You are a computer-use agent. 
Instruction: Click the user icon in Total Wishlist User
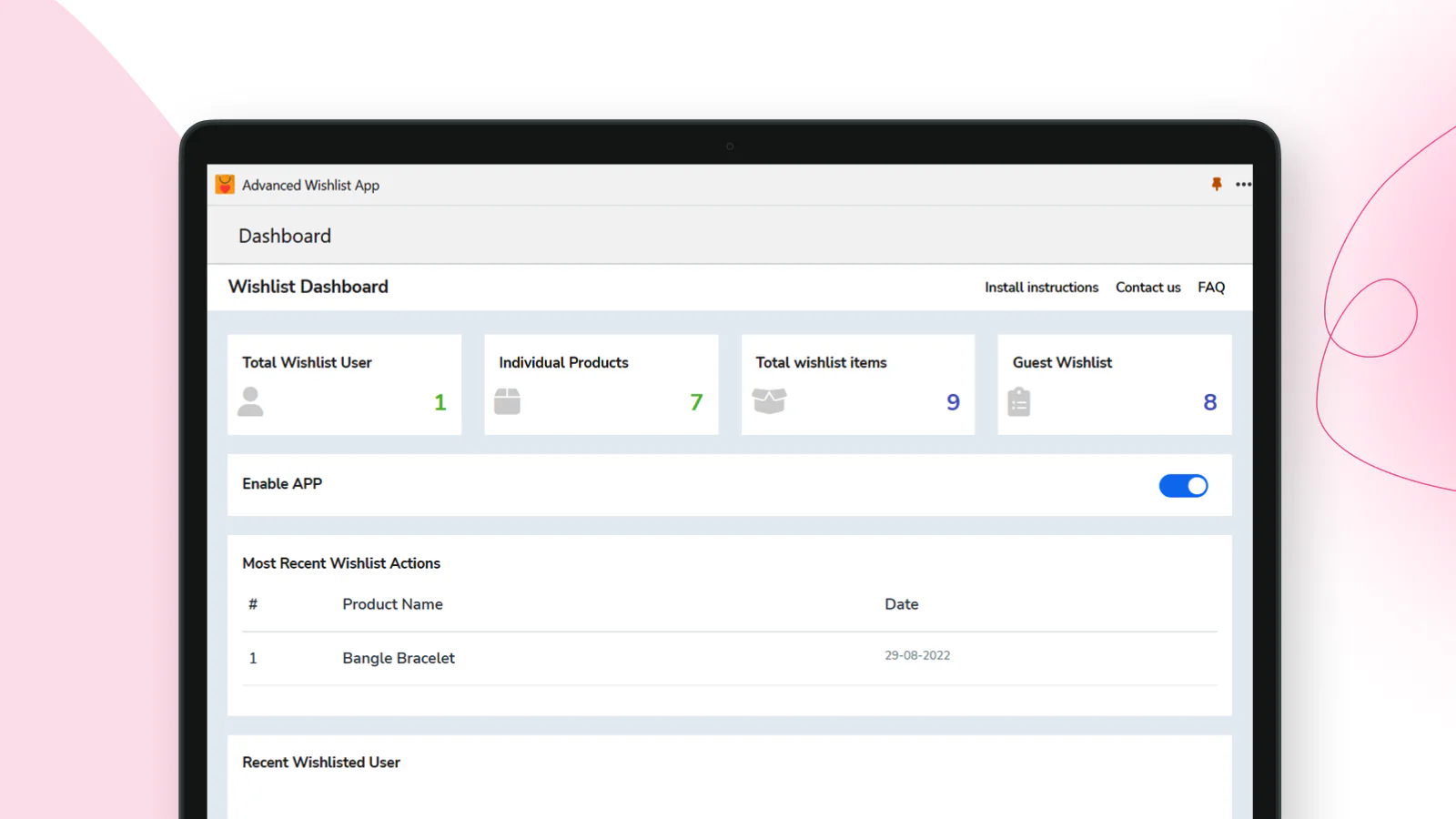(250, 401)
